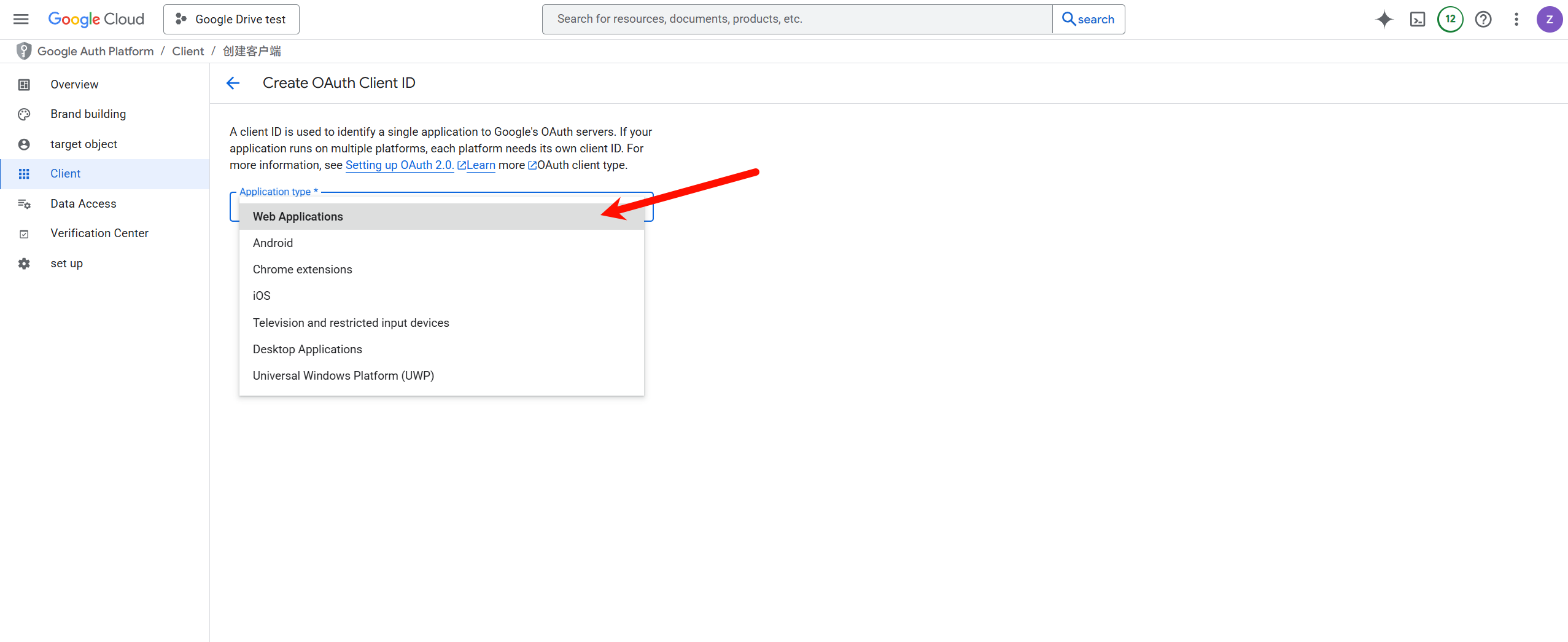Viewport: 1568px width, 642px height.
Task: Select Chrome extensions application type
Action: click(x=441, y=269)
